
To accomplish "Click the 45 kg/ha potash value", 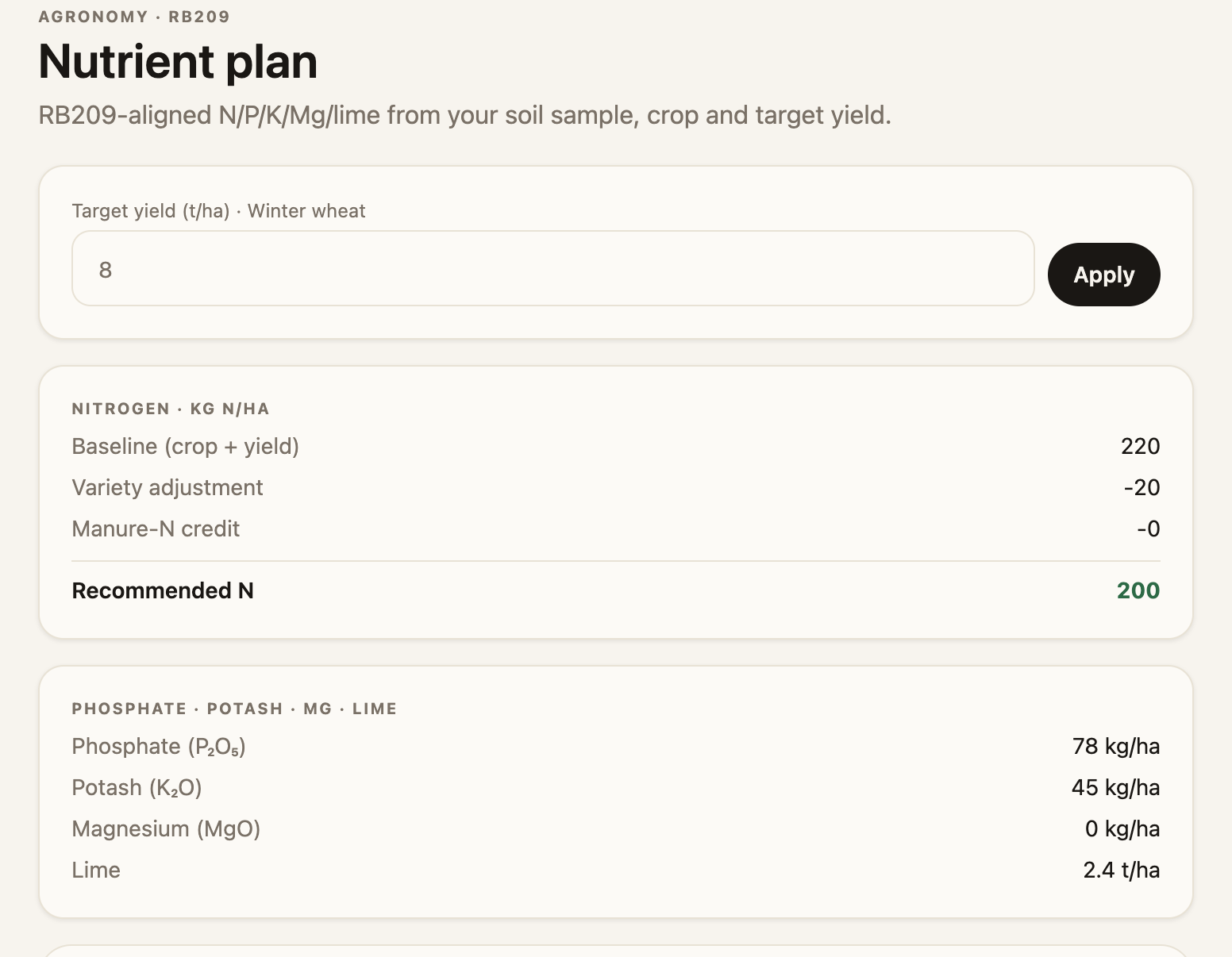I will 1115,787.
